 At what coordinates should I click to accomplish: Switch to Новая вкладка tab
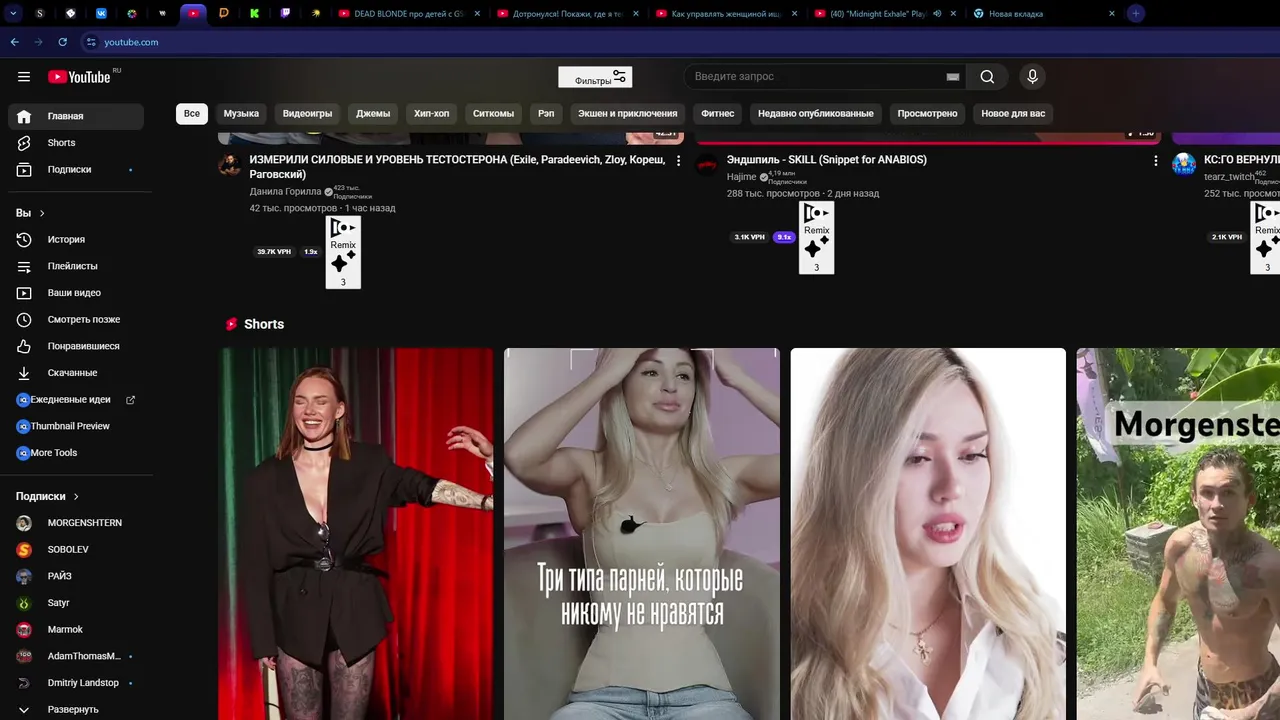[1042, 13]
